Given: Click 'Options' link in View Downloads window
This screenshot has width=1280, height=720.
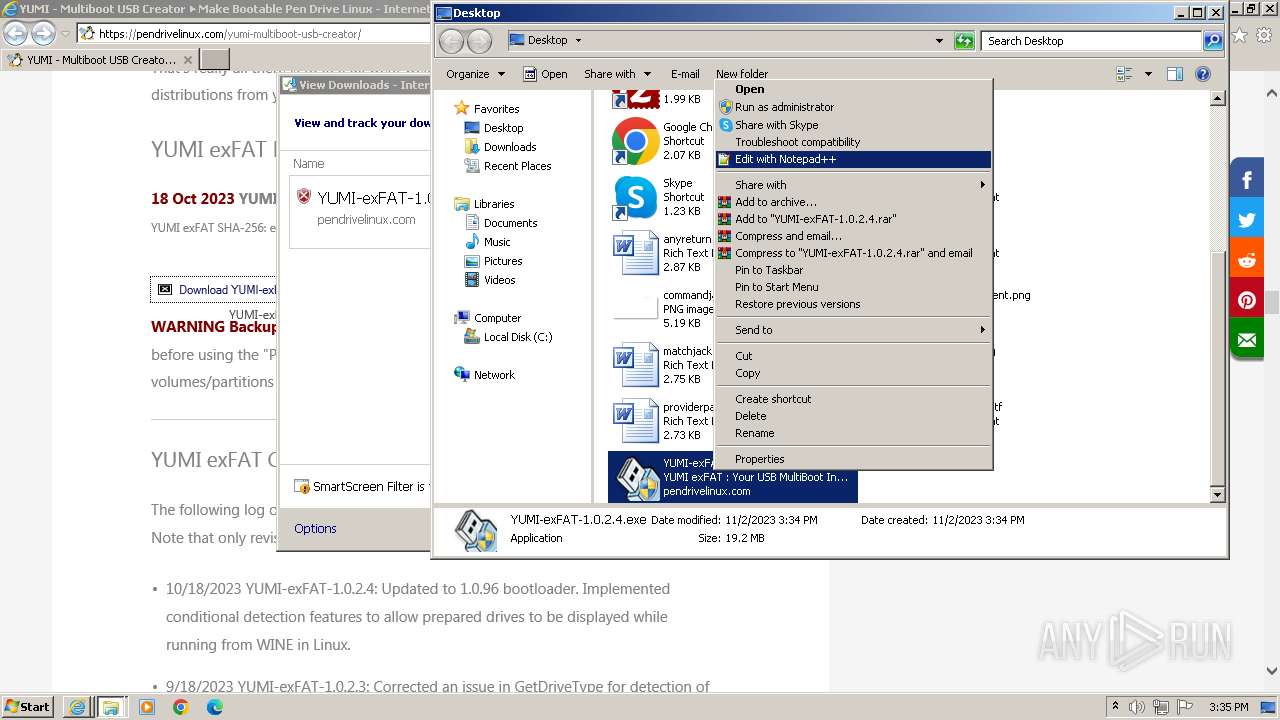Looking at the screenshot, I should click(315, 529).
